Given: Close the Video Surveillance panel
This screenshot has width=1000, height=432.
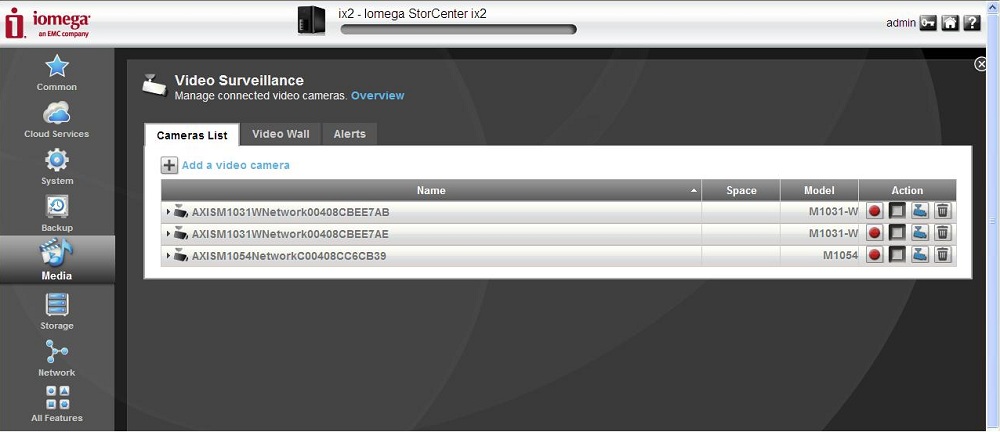Looking at the screenshot, I should coord(981,64).
